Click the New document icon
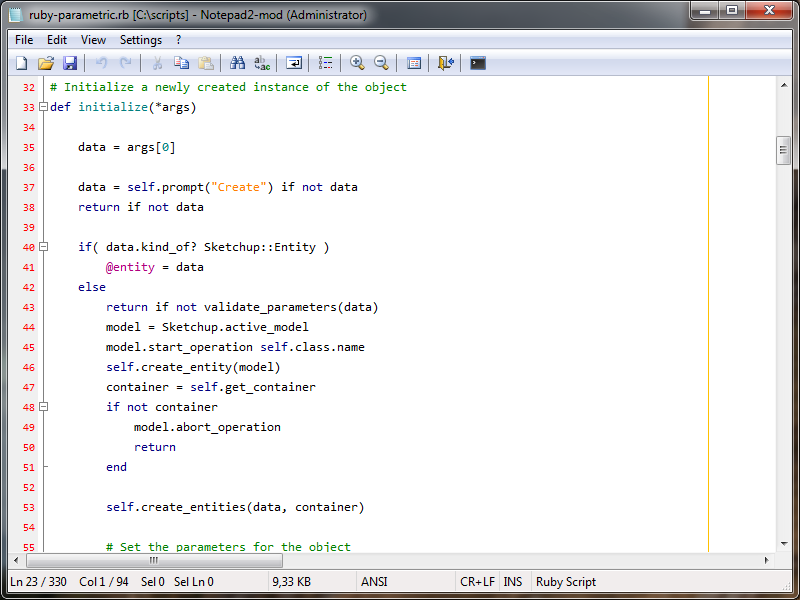Screen dimensions: 800x600 [21, 63]
